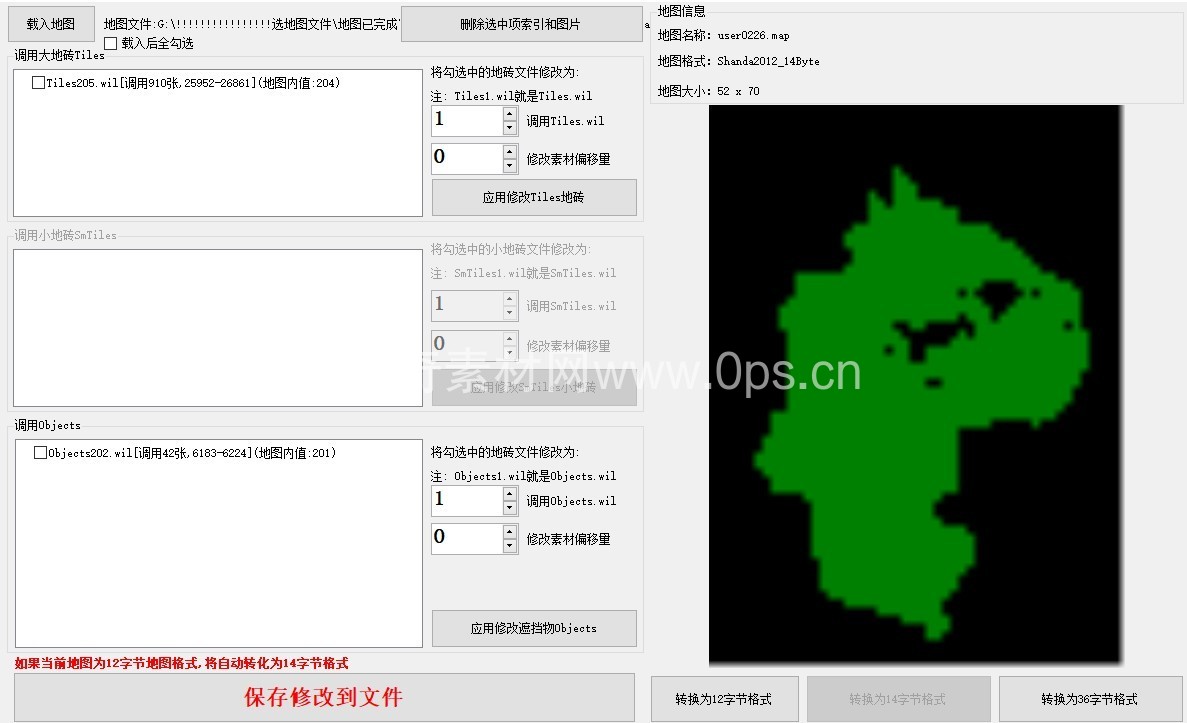Check the Tiles205.wil list item

click(x=38, y=83)
